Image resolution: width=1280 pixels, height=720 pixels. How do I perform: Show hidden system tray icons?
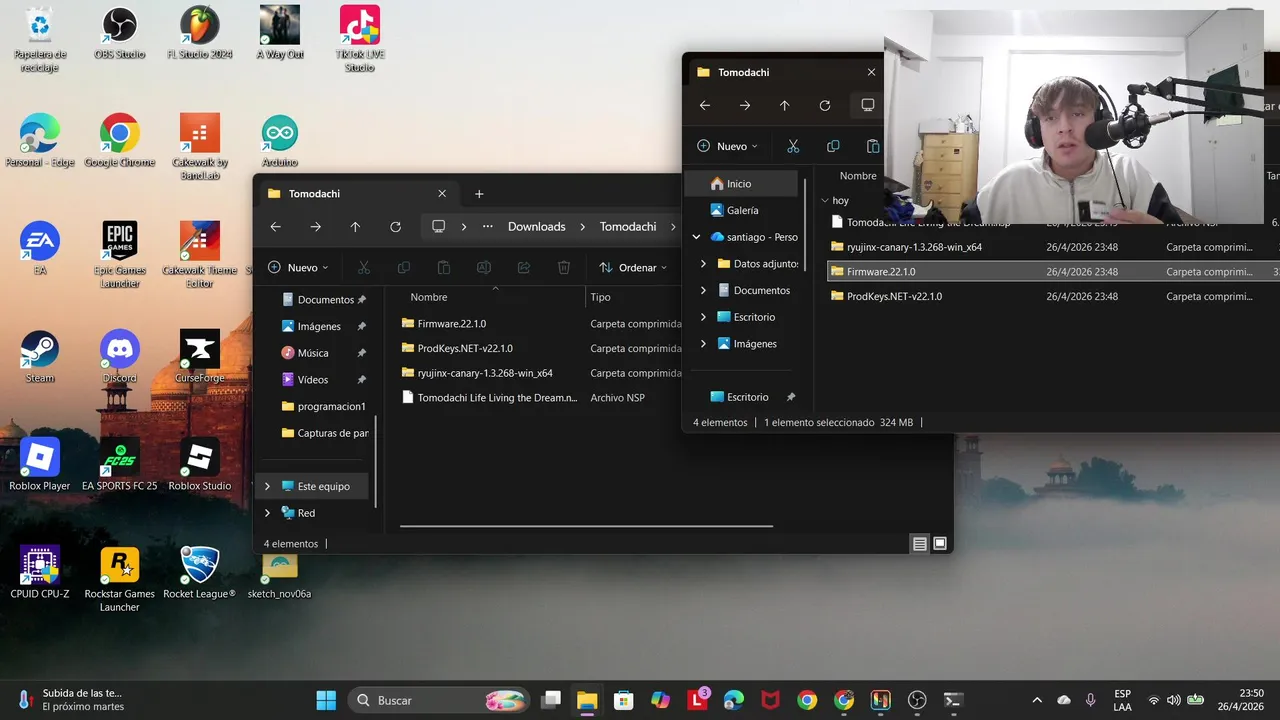click(1037, 700)
